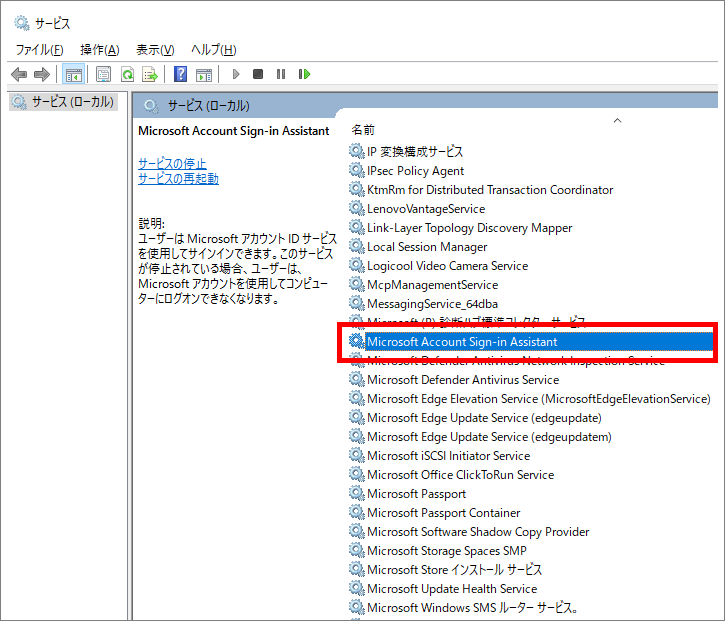The image size is (725, 621).
Task: Sort by the 名前 column header
Action: pos(363,130)
